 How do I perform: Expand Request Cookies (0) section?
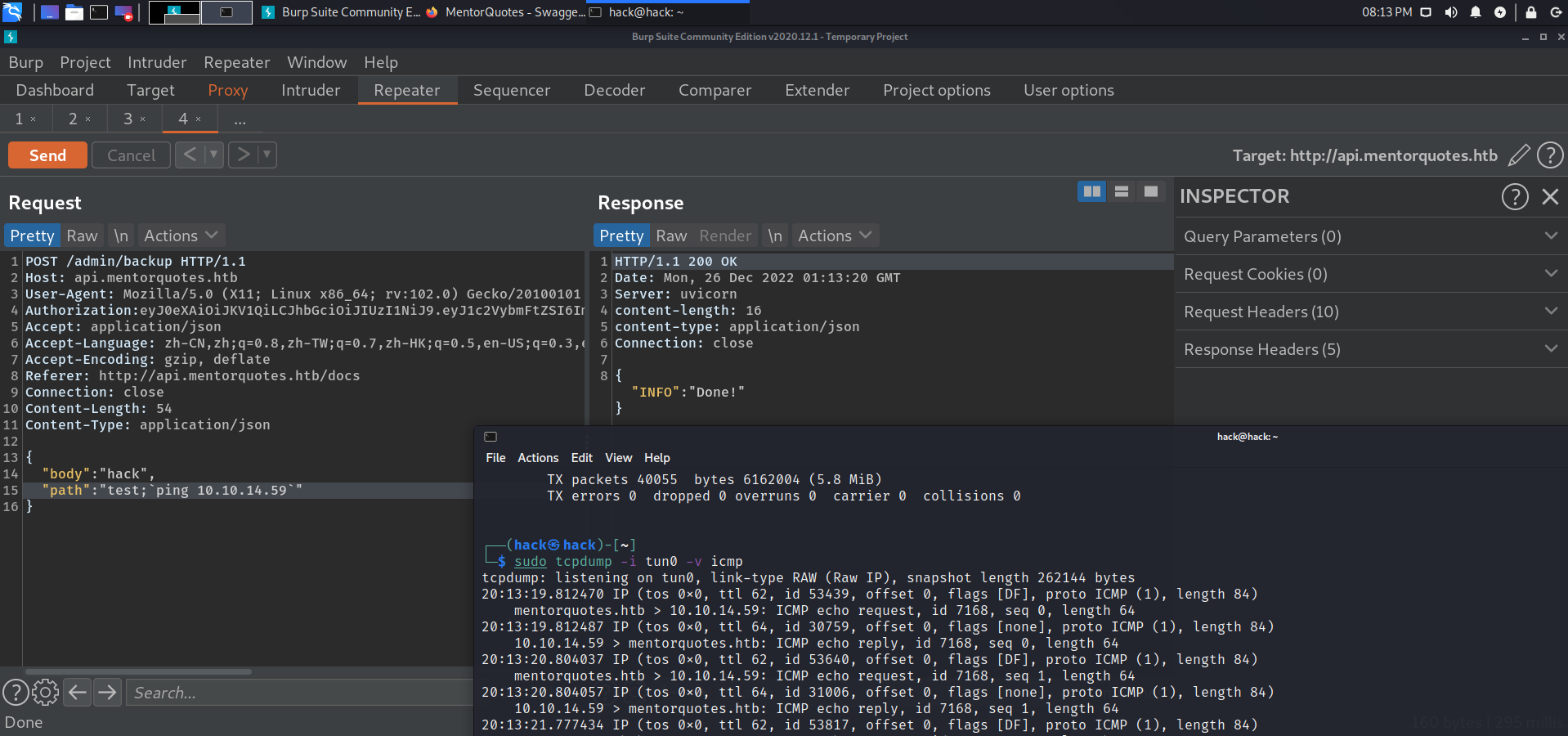[x=1371, y=274]
